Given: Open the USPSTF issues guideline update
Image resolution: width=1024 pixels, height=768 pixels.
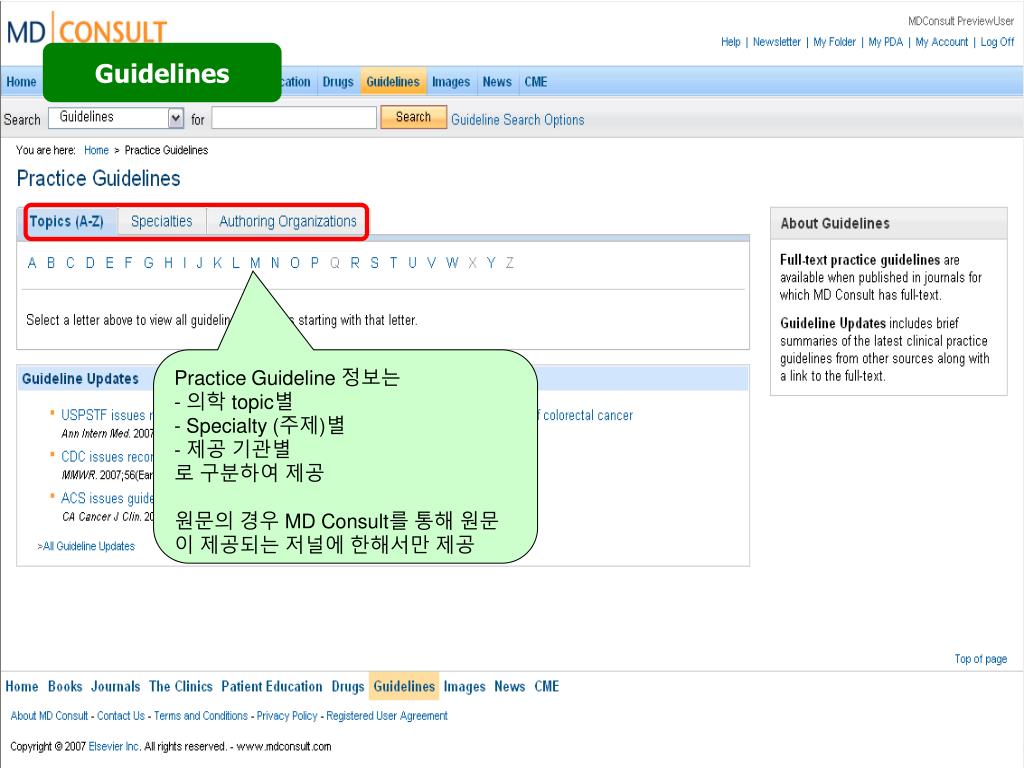Looking at the screenshot, I should click(x=106, y=415).
